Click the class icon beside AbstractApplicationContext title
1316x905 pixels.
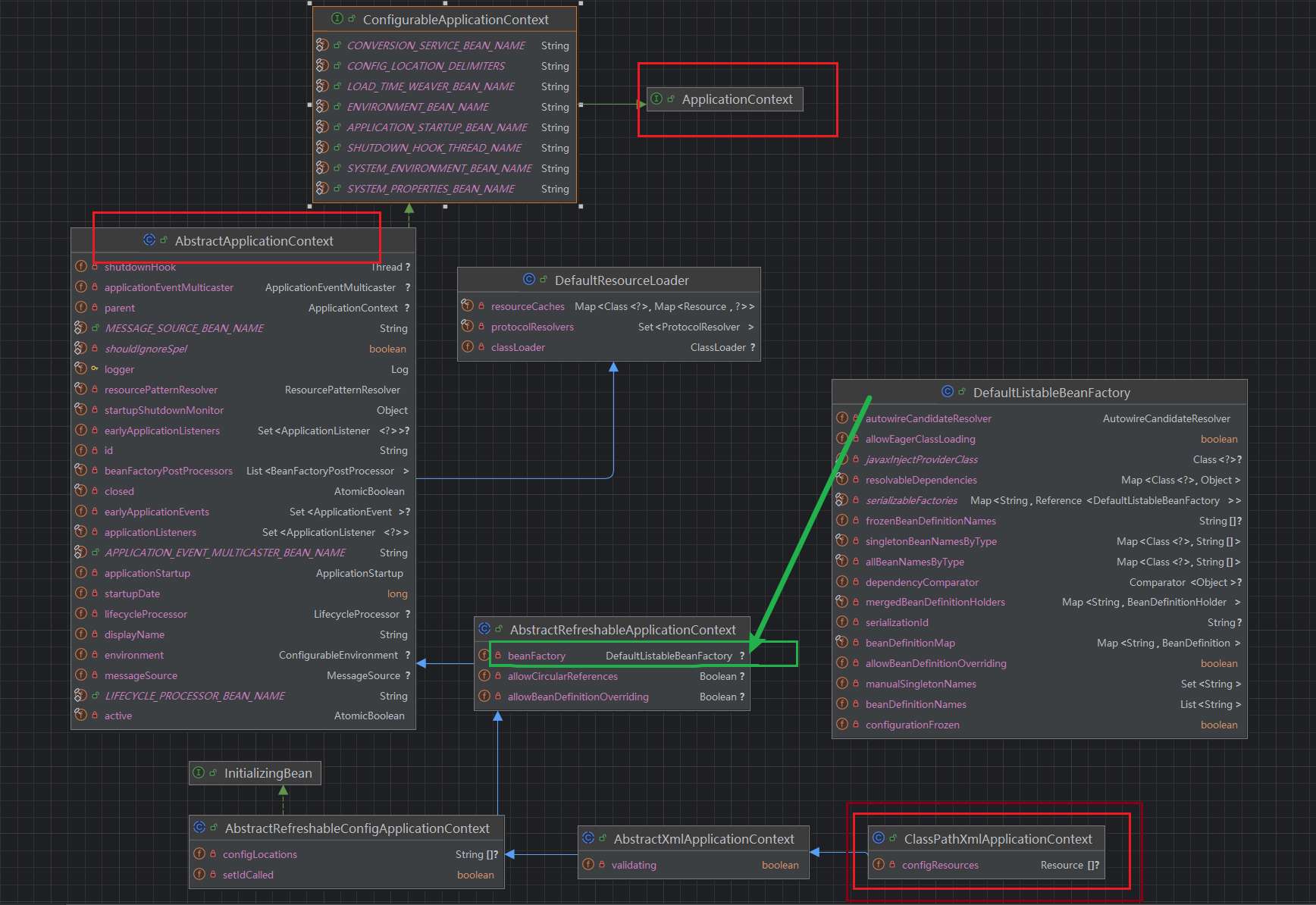(x=149, y=240)
